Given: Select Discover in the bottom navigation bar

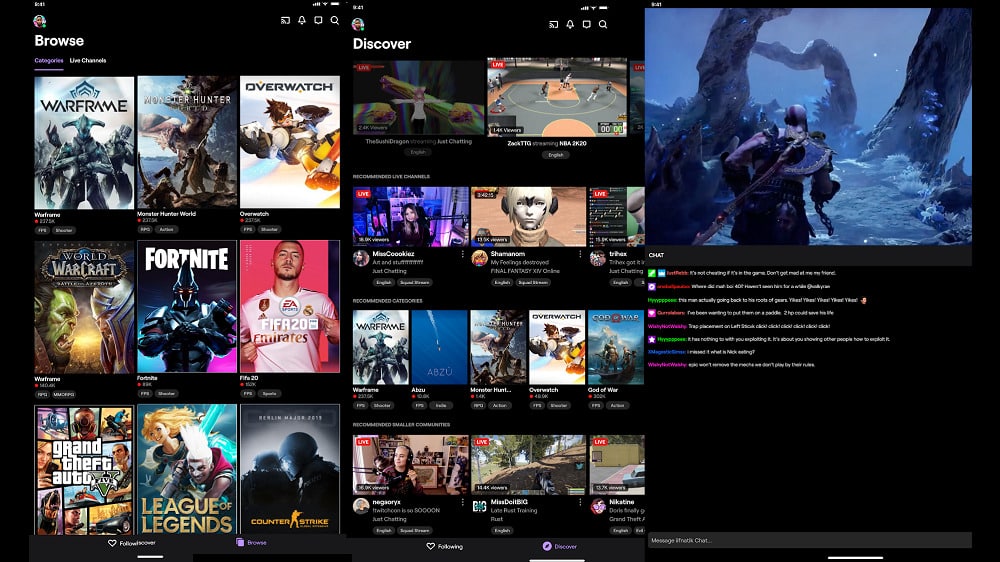Looking at the screenshot, I should coord(560,546).
